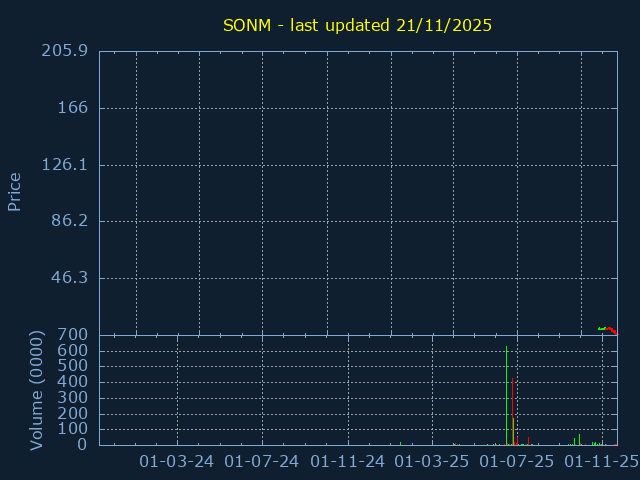Click the 01-03-25 date label
The width and height of the screenshot is (640, 480).
[432, 461]
